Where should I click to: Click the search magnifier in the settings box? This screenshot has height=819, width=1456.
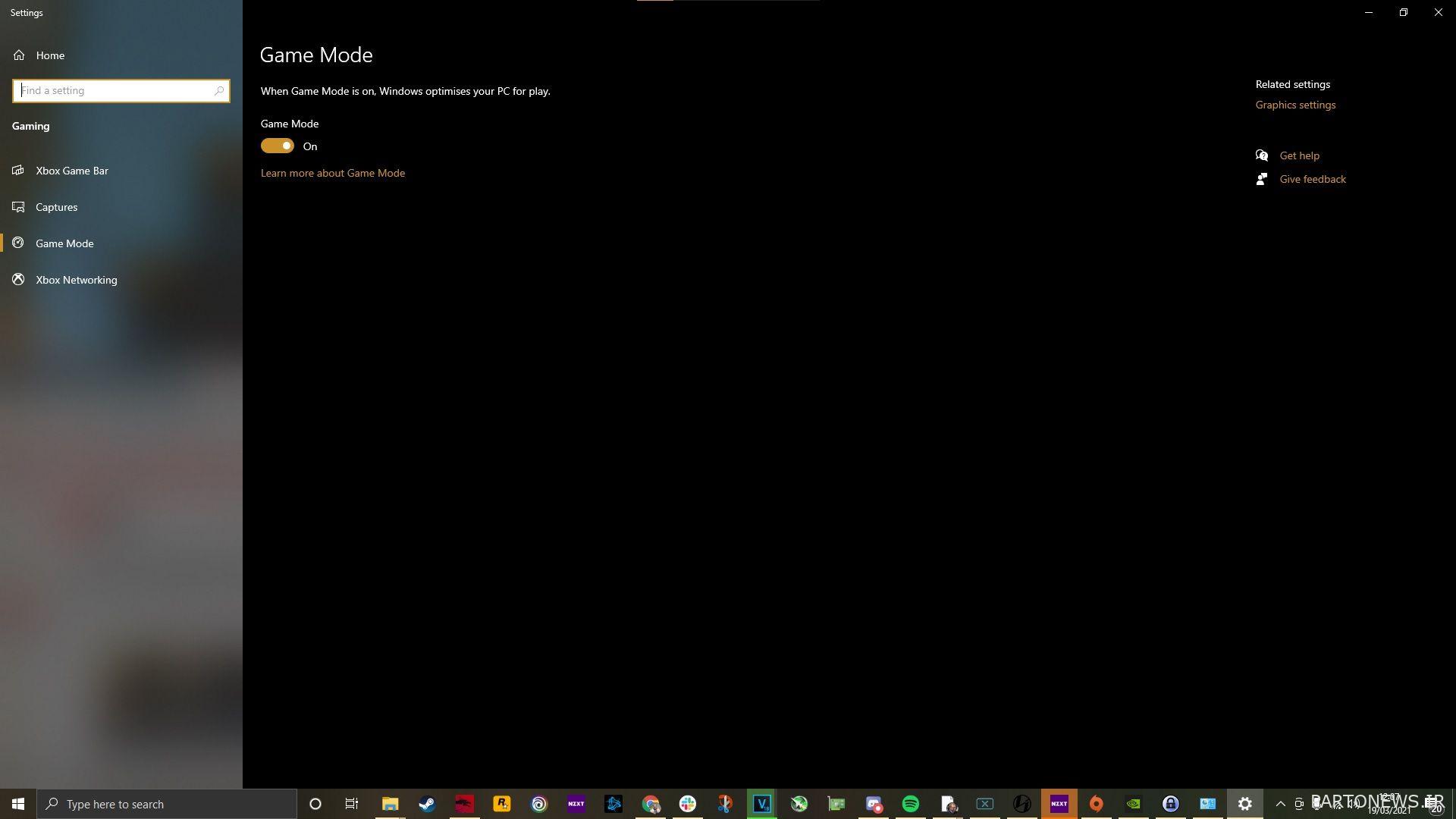pos(219,91)
